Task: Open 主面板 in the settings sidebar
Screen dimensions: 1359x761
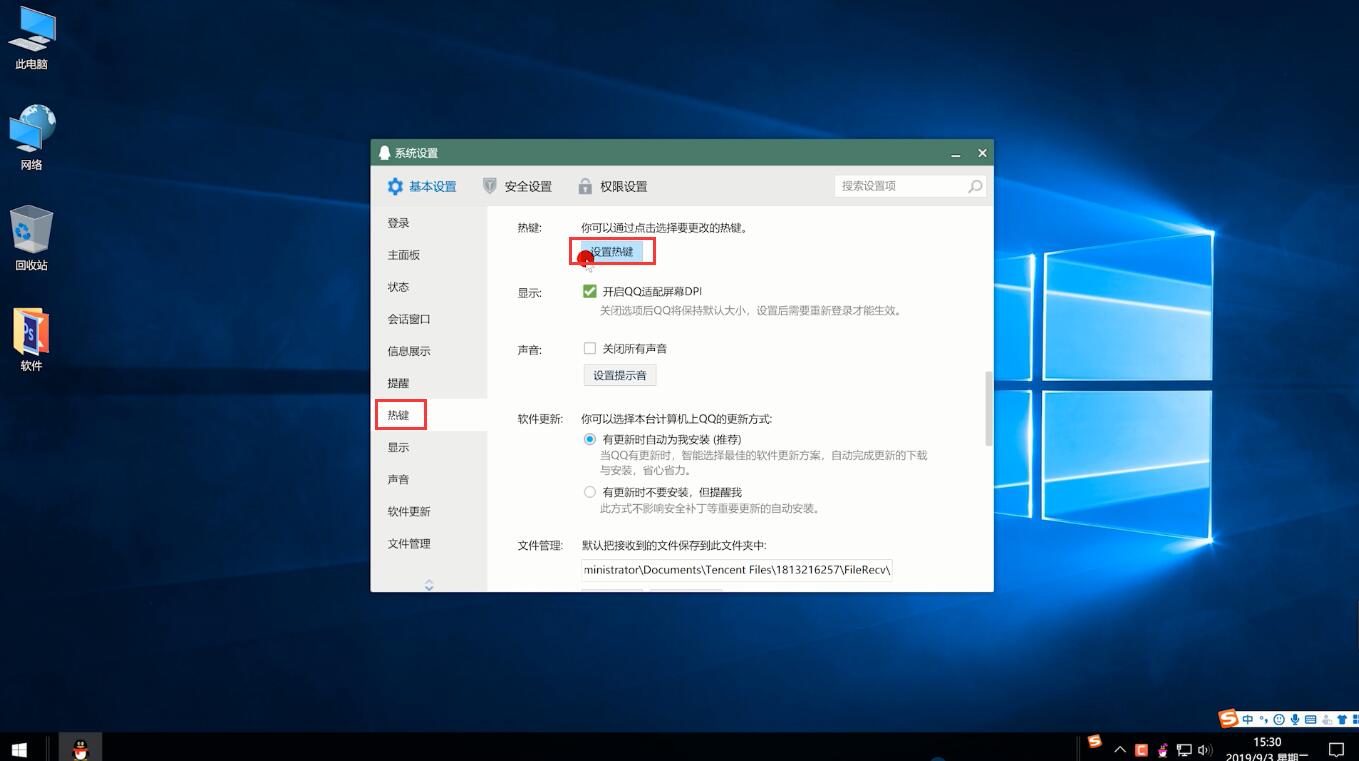Action: tap(429, 255)
